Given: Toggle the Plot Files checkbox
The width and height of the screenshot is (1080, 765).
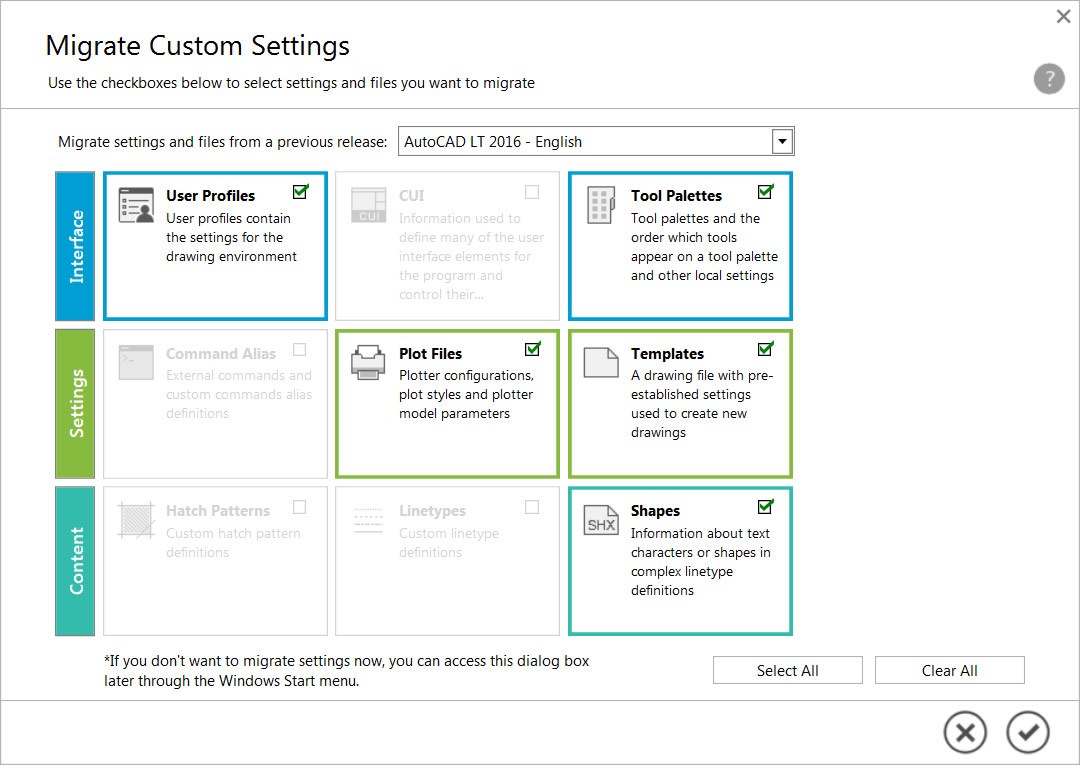Looking at the screenshot, I should pyautogui.click(x=532, y=349).
